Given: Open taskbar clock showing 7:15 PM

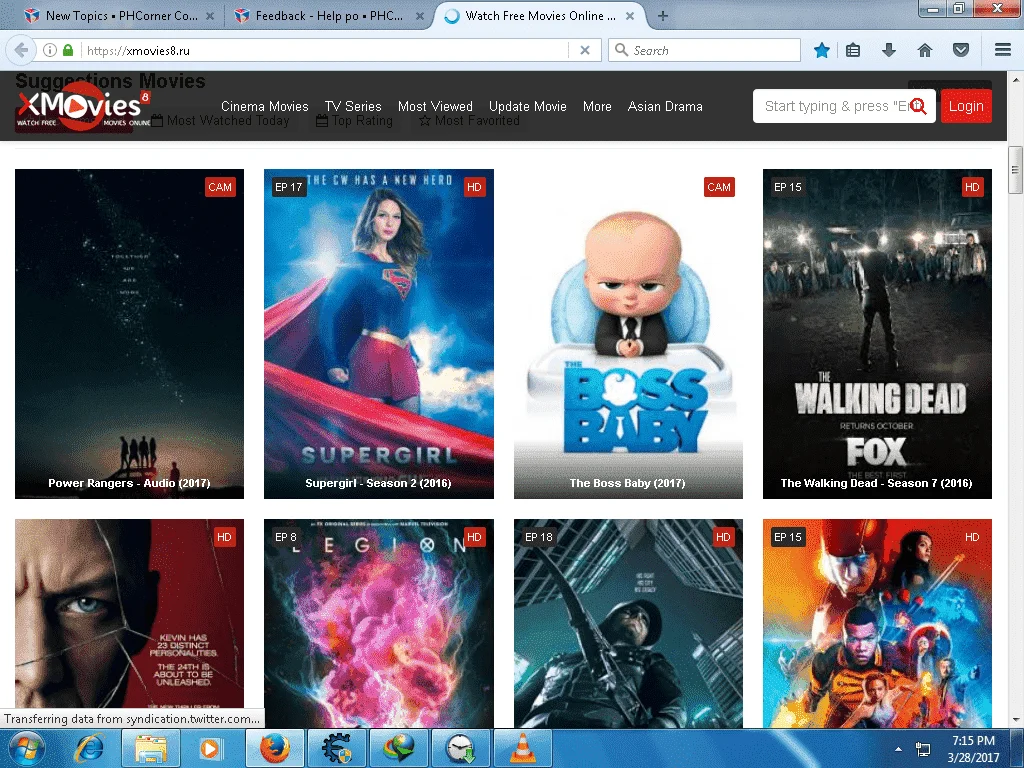Looking at the screenshot, I should pos(973,748).
